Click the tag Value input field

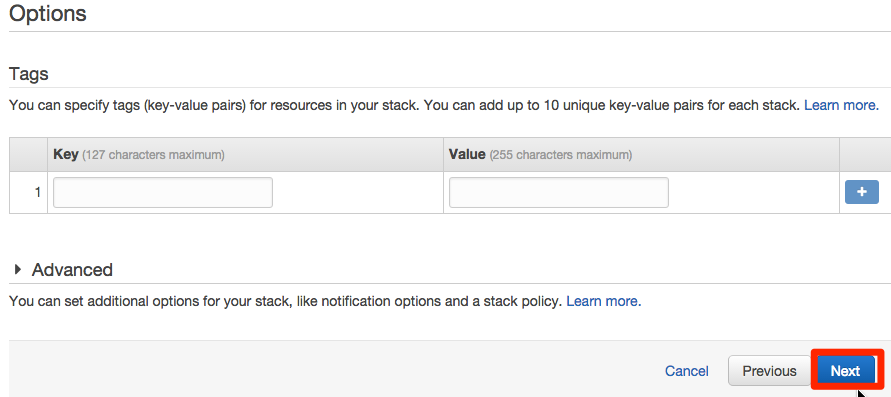click(x=559, y=193)
